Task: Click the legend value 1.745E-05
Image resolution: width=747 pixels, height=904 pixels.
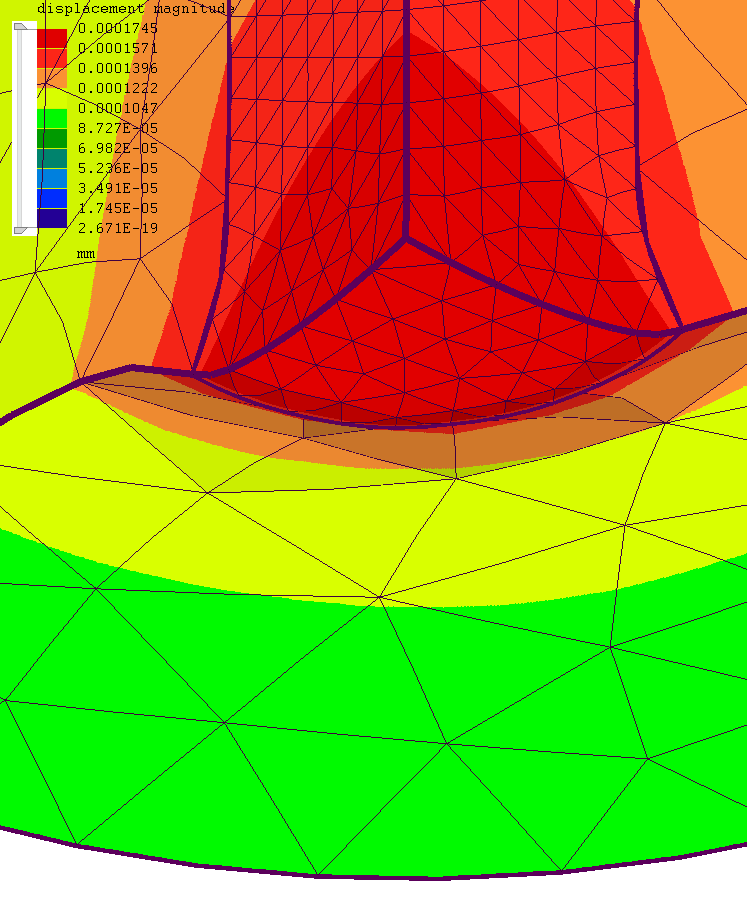Action: point(118,208)
